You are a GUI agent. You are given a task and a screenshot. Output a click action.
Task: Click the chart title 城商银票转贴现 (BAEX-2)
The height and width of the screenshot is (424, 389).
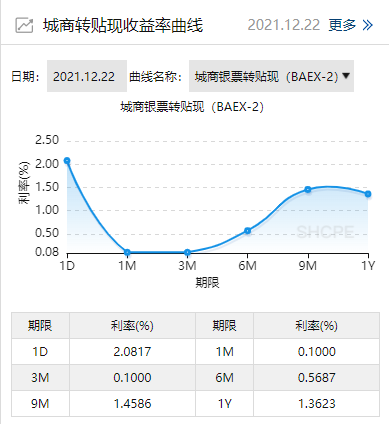pyautogui.click(x=192, y=107)
